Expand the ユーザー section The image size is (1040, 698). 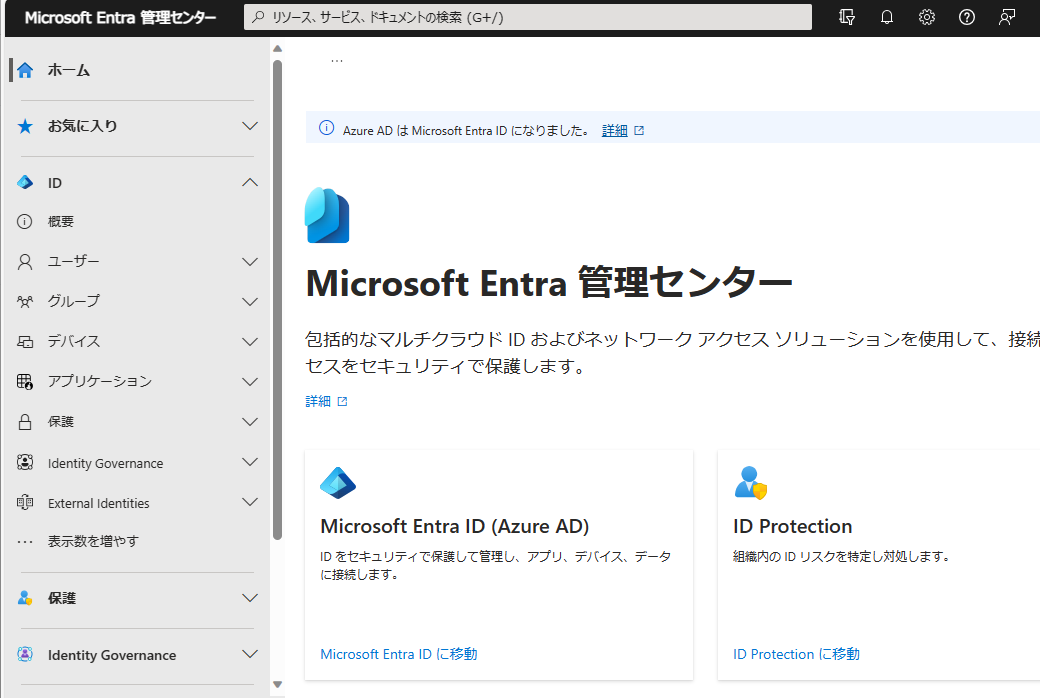pyautogui.click(x=249, y=261)
